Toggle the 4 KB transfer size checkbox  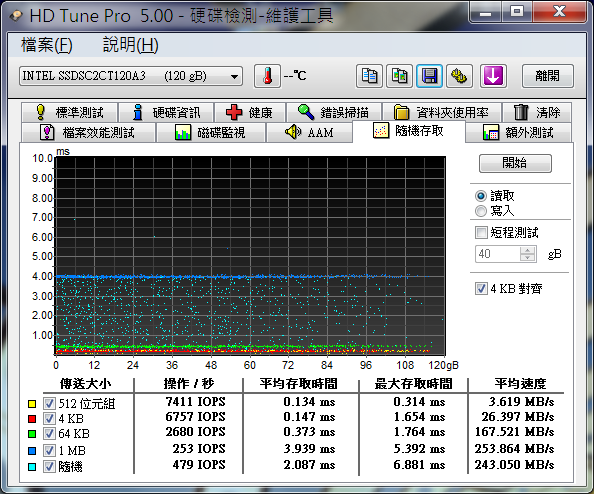[49, 419]
